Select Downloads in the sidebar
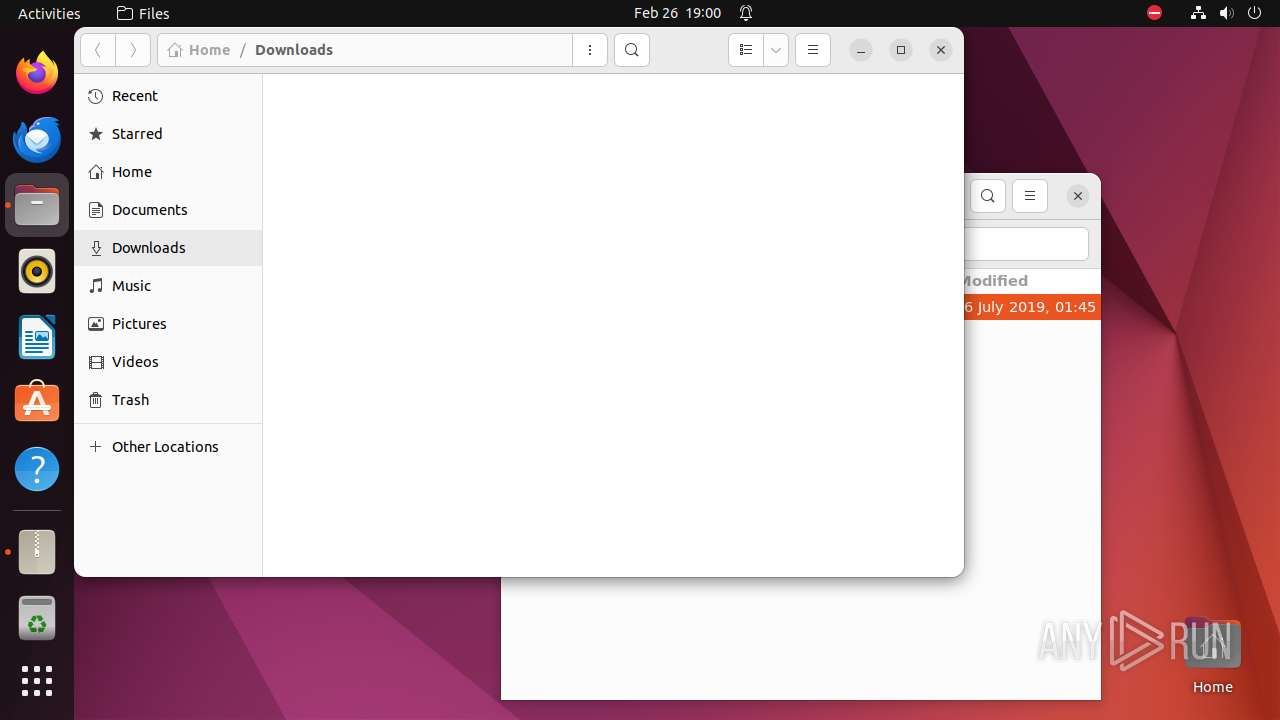1280x720 pixels. click(168, 248)
